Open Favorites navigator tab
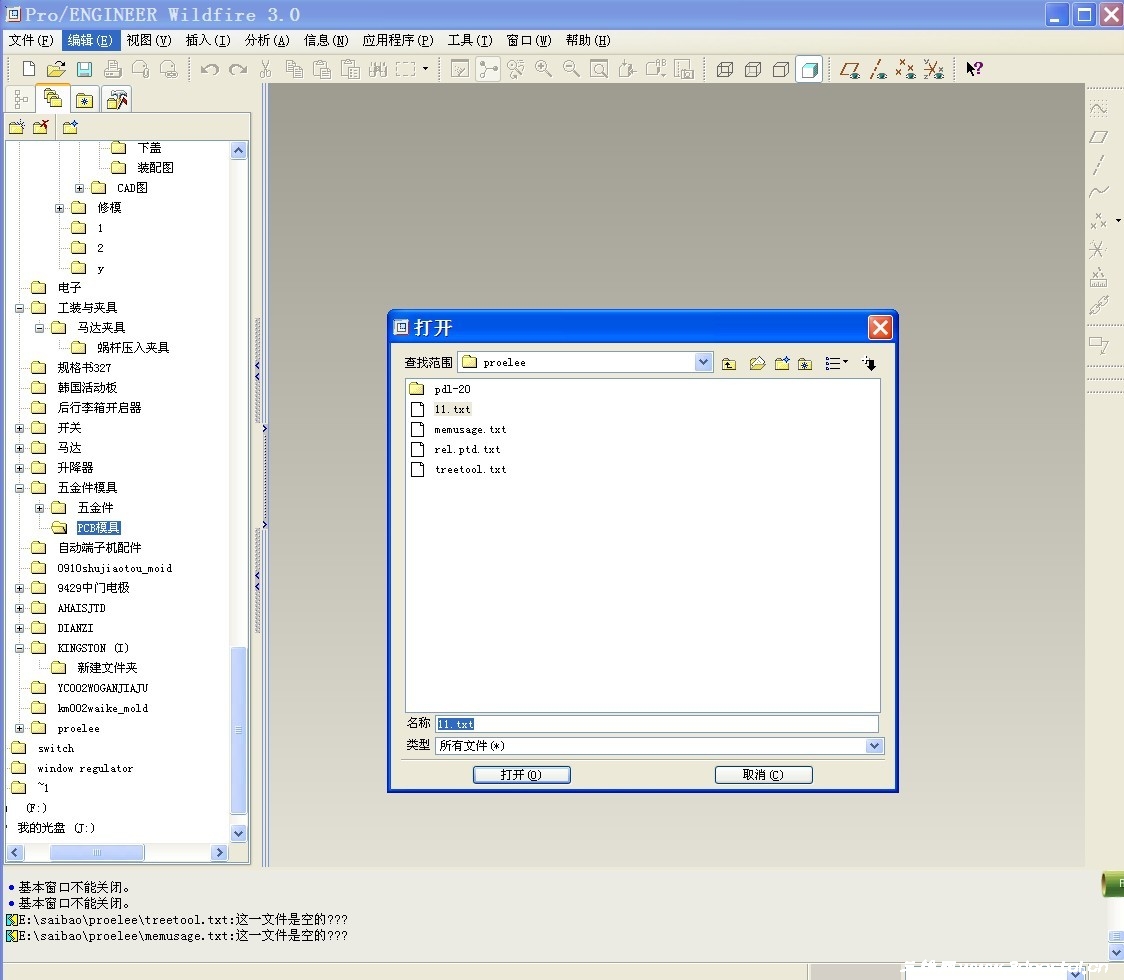This screenshot has height=980, width=1124. click(x=85, y=100)
